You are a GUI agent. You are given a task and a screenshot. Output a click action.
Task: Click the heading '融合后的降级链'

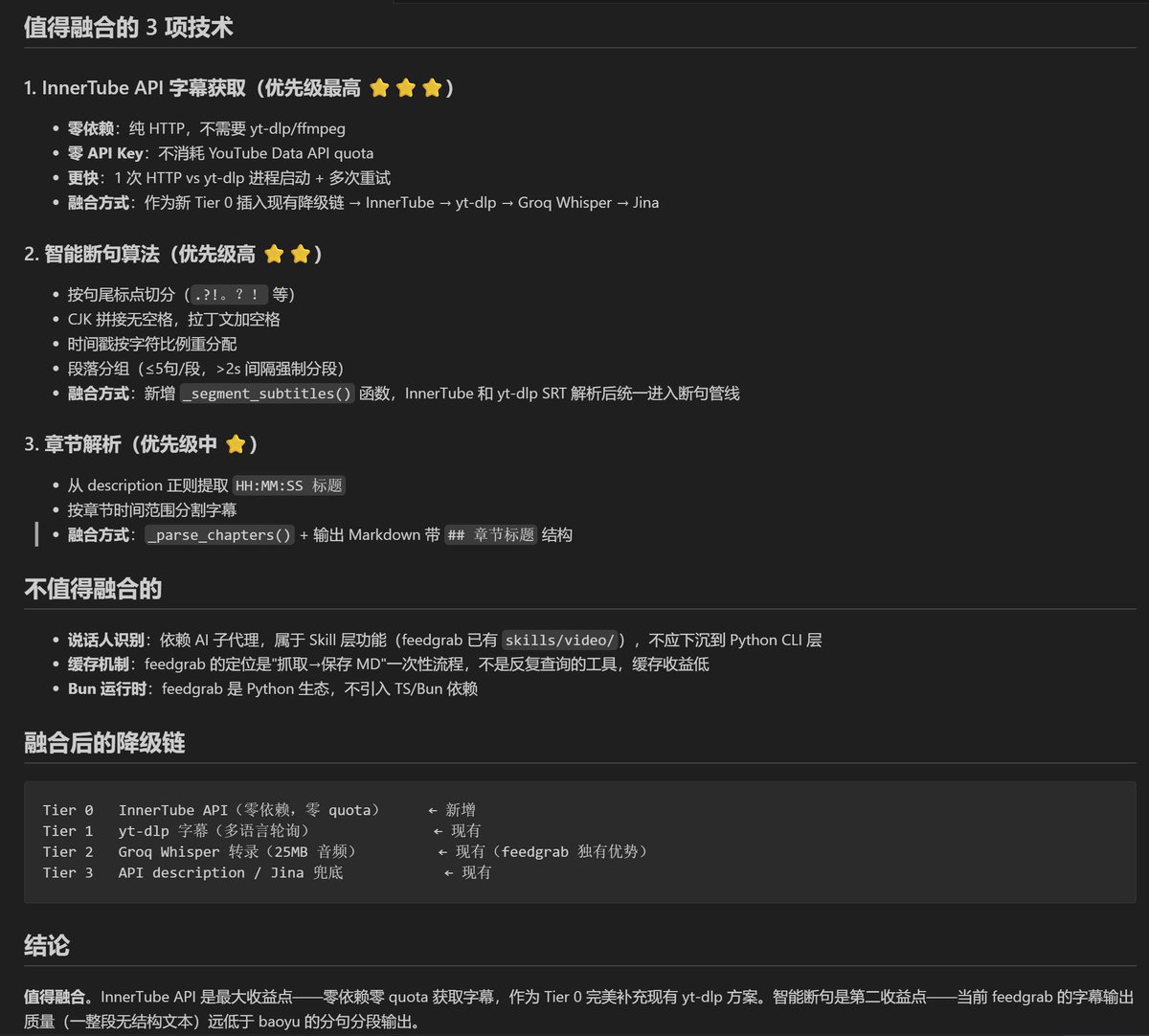pyautogui.click(x=104, y=743)
